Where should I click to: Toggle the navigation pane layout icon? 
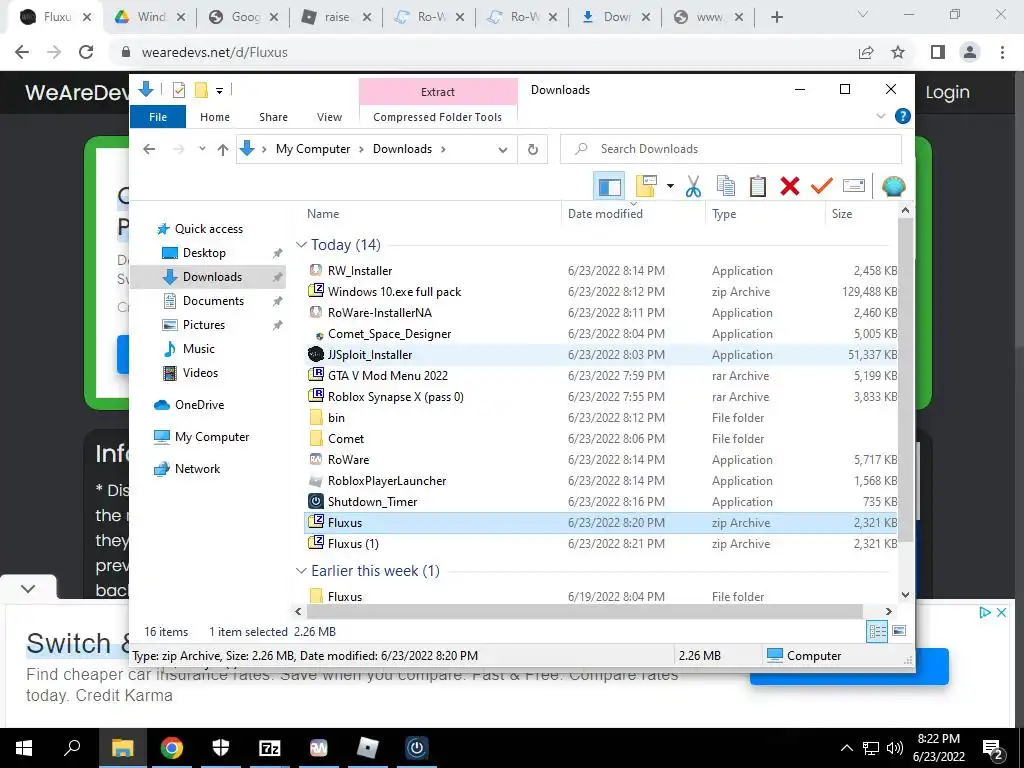(x=609, y=187)
